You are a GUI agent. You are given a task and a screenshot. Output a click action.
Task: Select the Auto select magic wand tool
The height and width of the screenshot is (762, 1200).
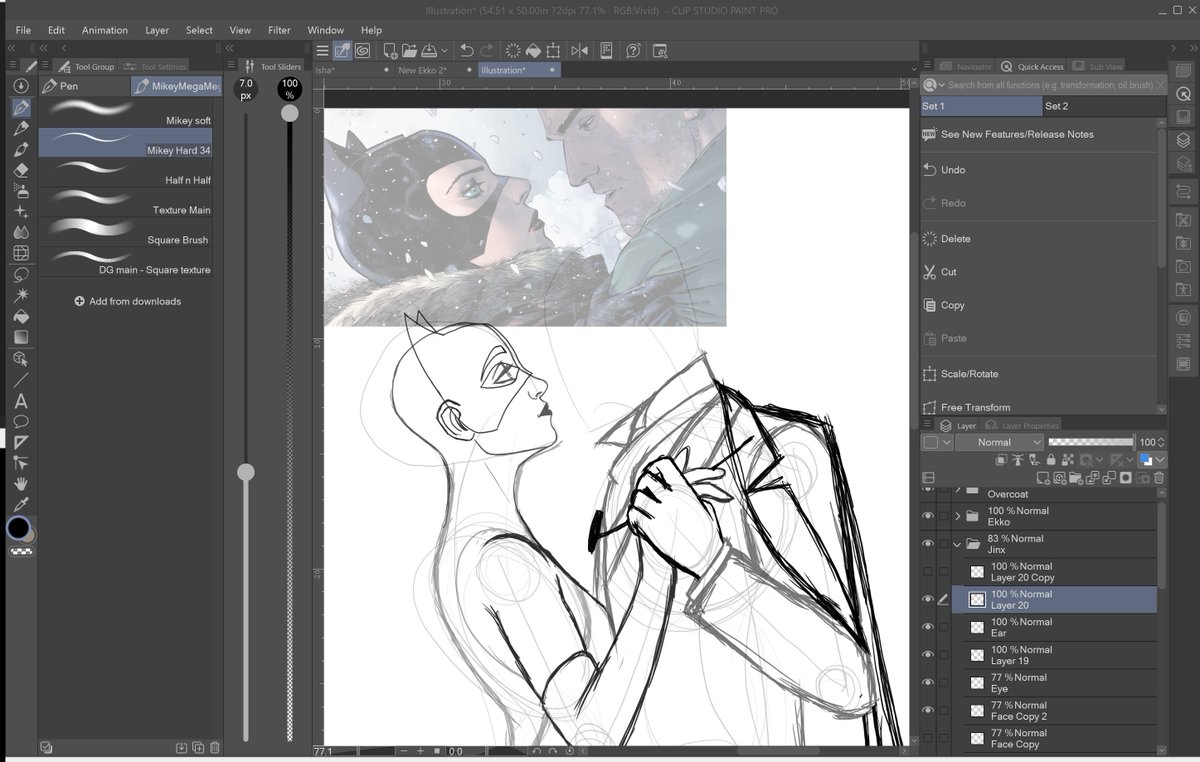click(20, 295)
